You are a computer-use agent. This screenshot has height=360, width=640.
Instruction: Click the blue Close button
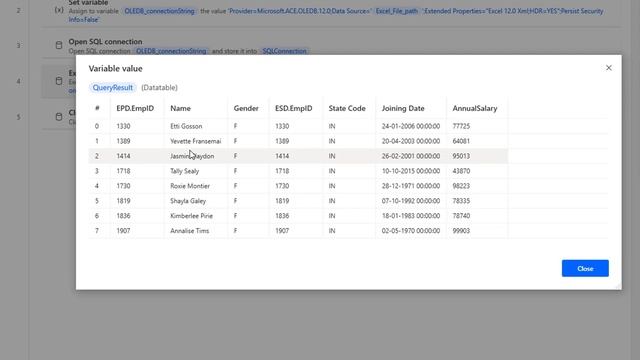point(585,268)
